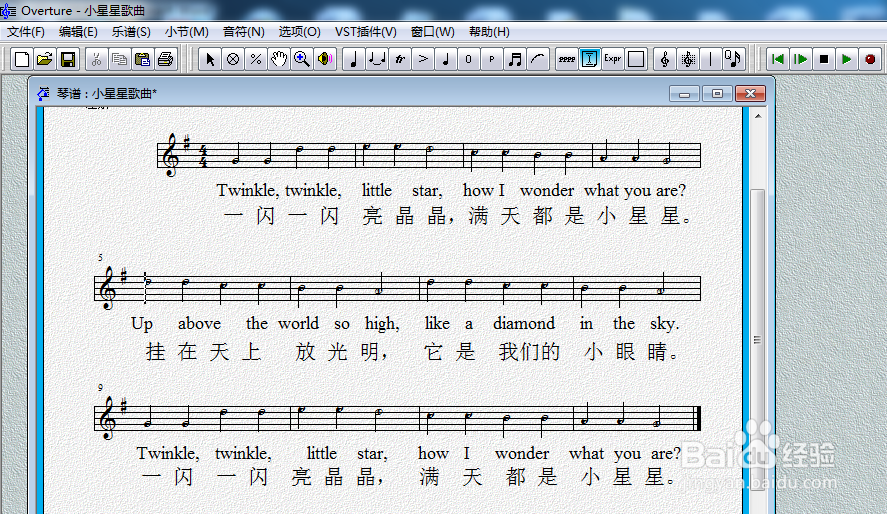Screen dimensions: 887x514
Task: Open the 选项(O) menu
Action: 299,32
